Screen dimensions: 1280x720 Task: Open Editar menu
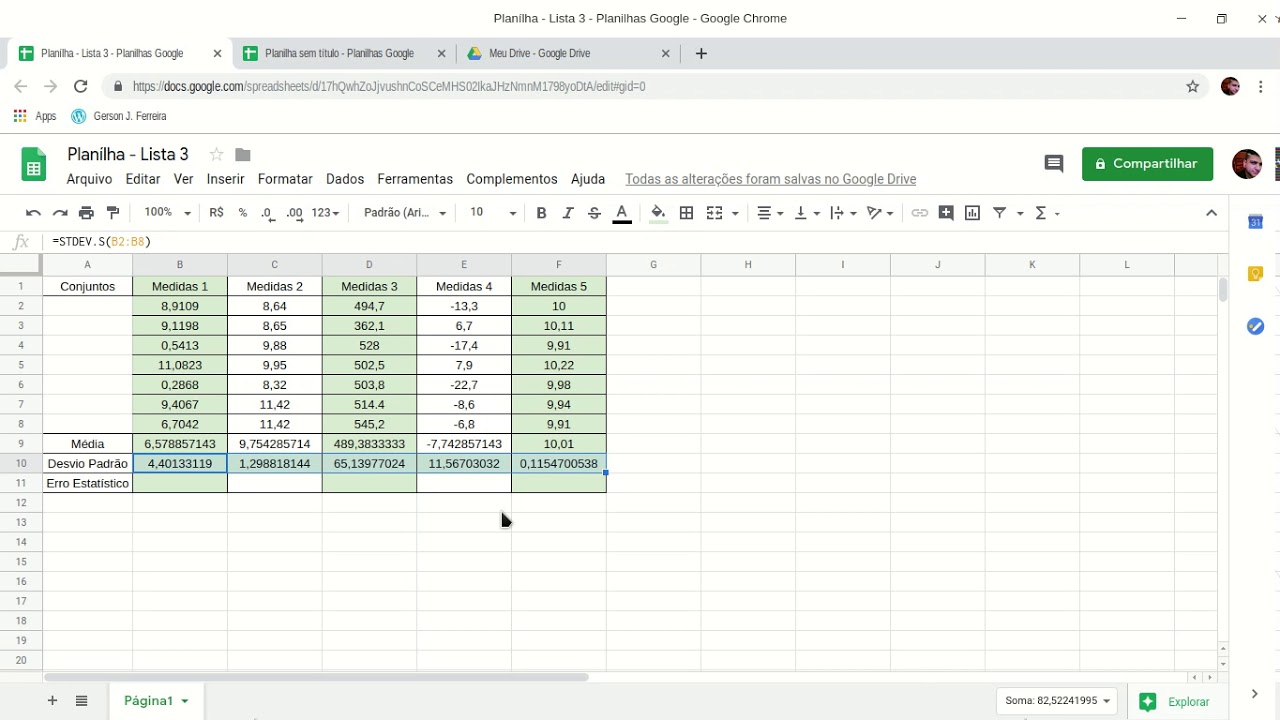(143, 179)
